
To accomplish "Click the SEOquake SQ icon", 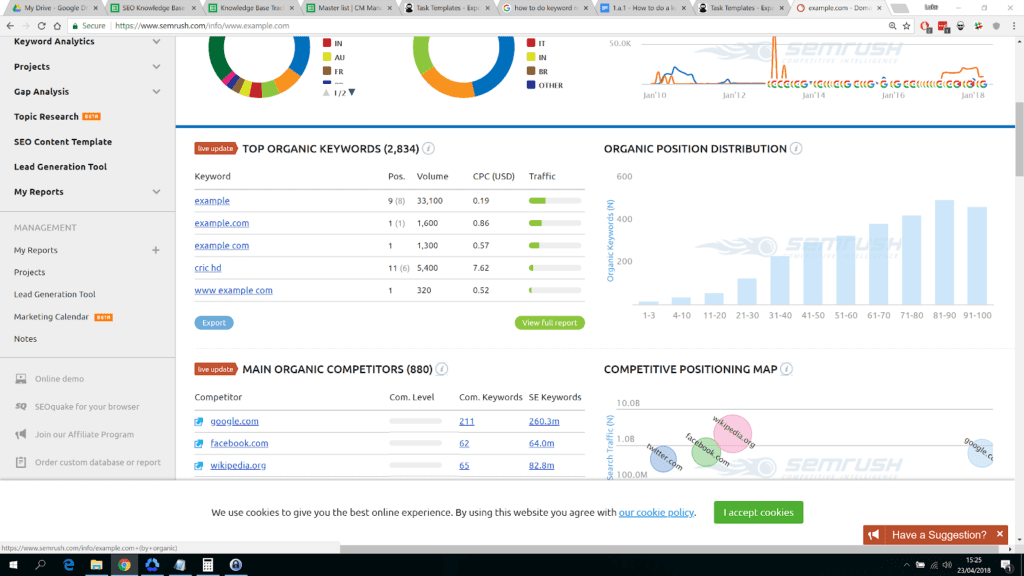I will click(x=21, y=406).
